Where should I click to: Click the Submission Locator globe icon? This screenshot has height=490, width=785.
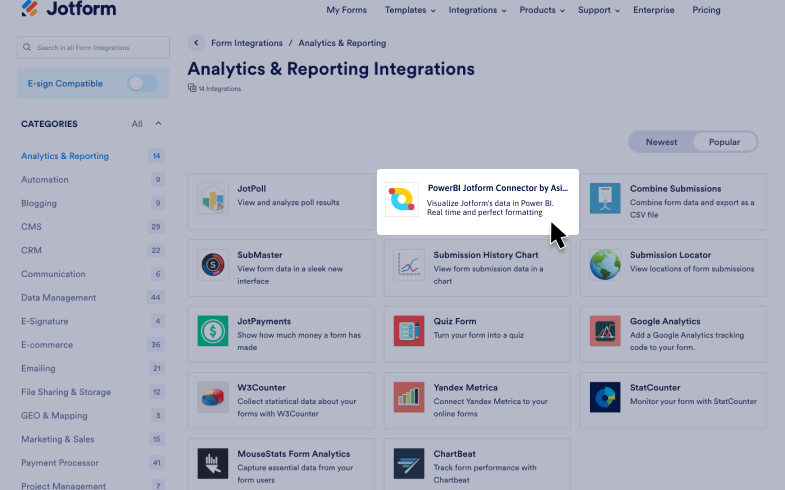(x=605, y=265)
